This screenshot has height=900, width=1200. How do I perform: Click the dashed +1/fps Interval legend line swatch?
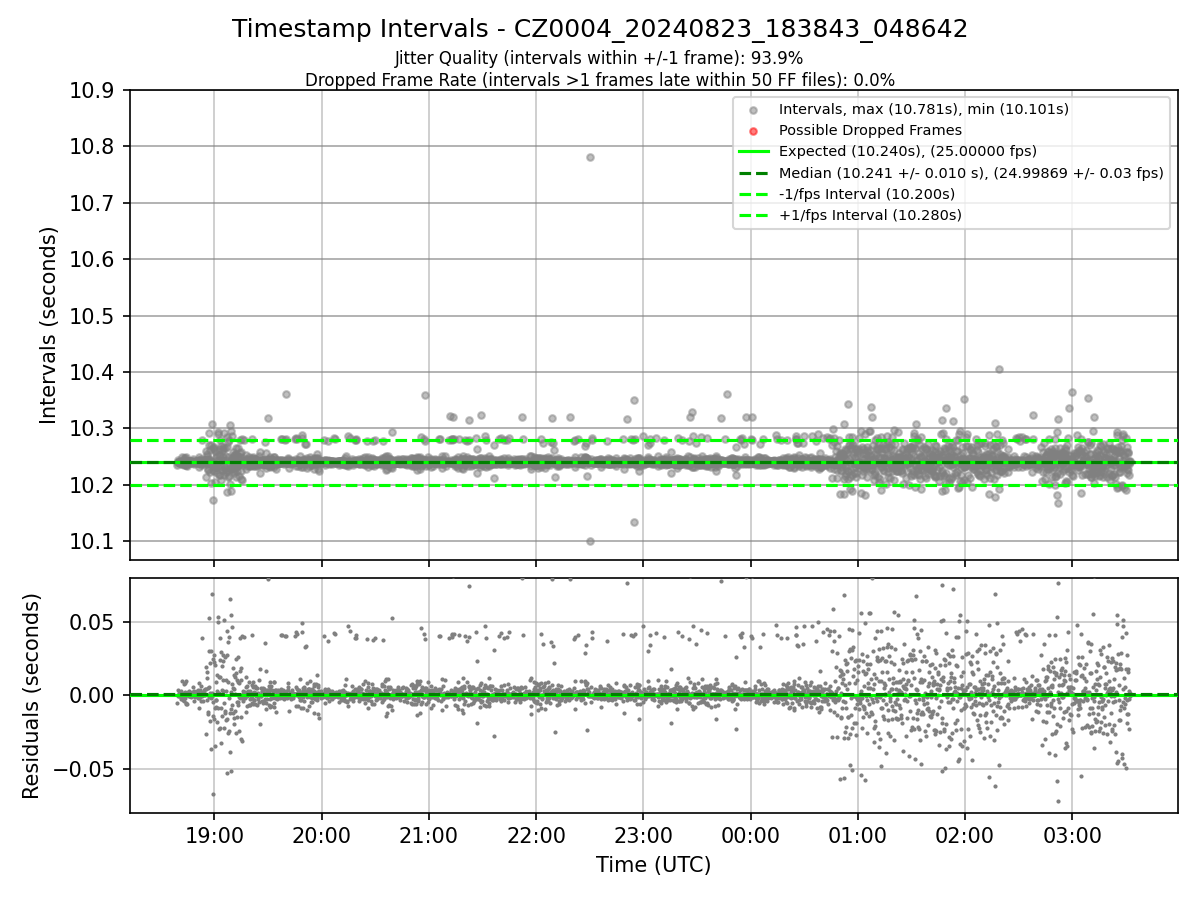[x=754, y=215]
